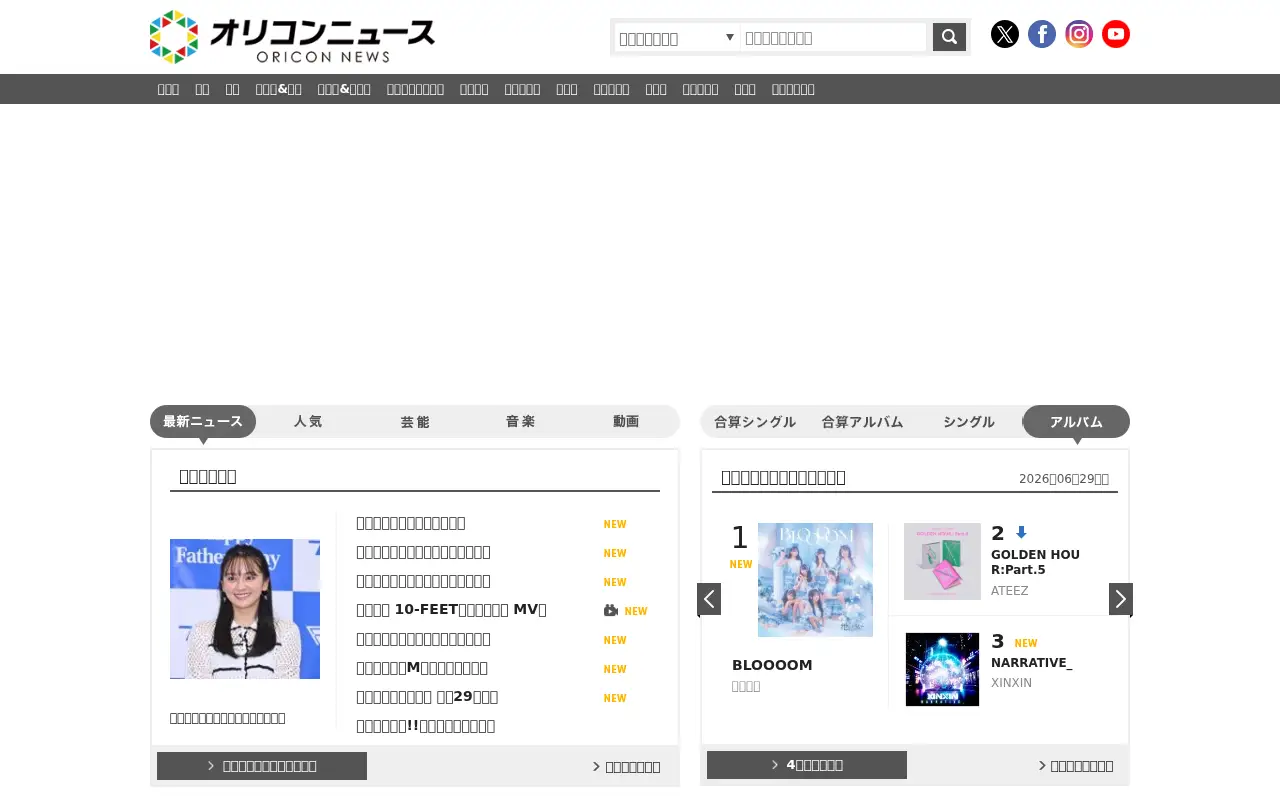Click the artist name XINXIN
The width and height of the screenshot is (1280, 800).
coord(1011,683)
